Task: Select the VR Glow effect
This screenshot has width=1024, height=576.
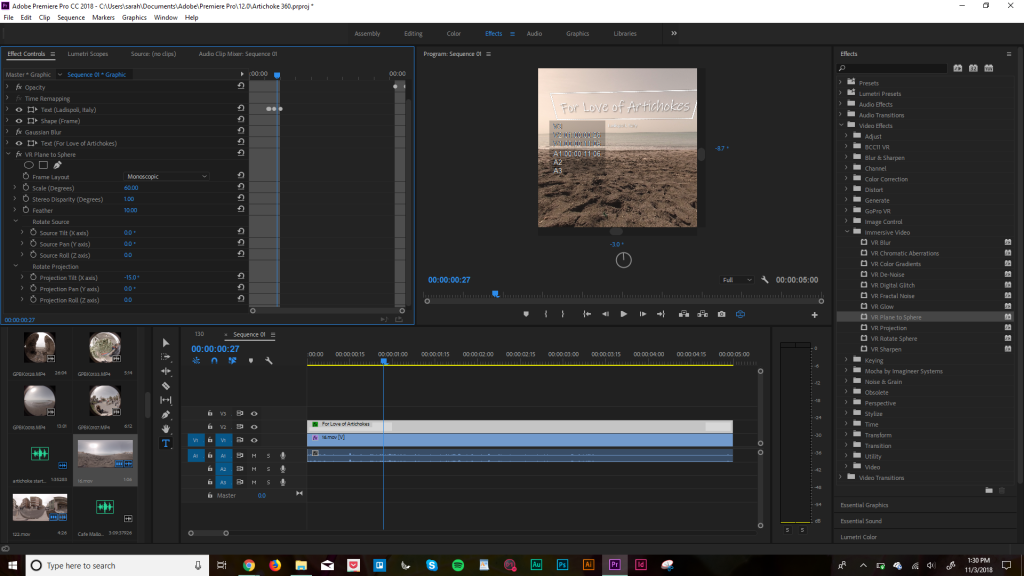Action: 882,306
